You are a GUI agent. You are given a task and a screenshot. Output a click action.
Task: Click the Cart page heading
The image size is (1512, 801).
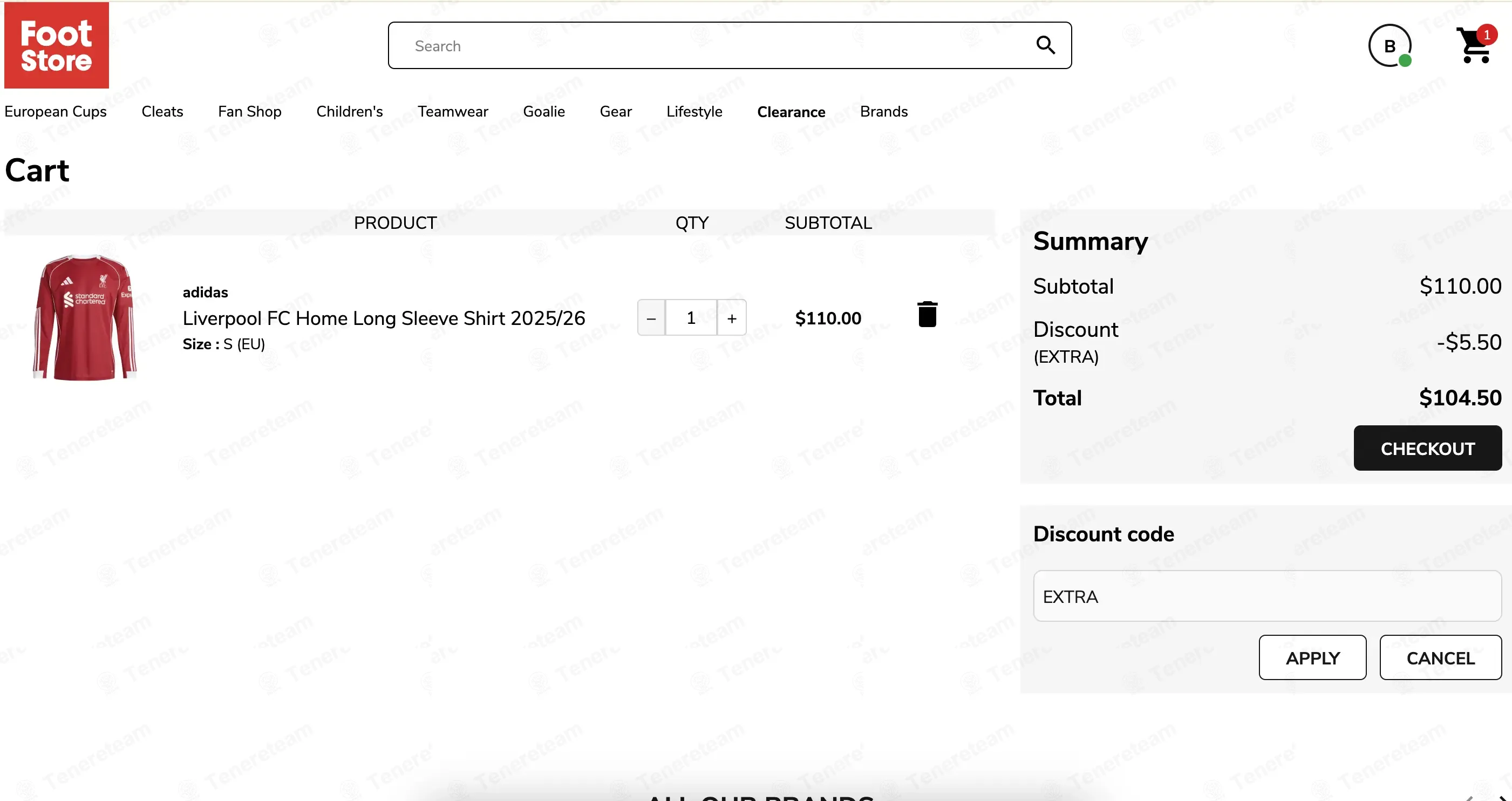[37, 171]
